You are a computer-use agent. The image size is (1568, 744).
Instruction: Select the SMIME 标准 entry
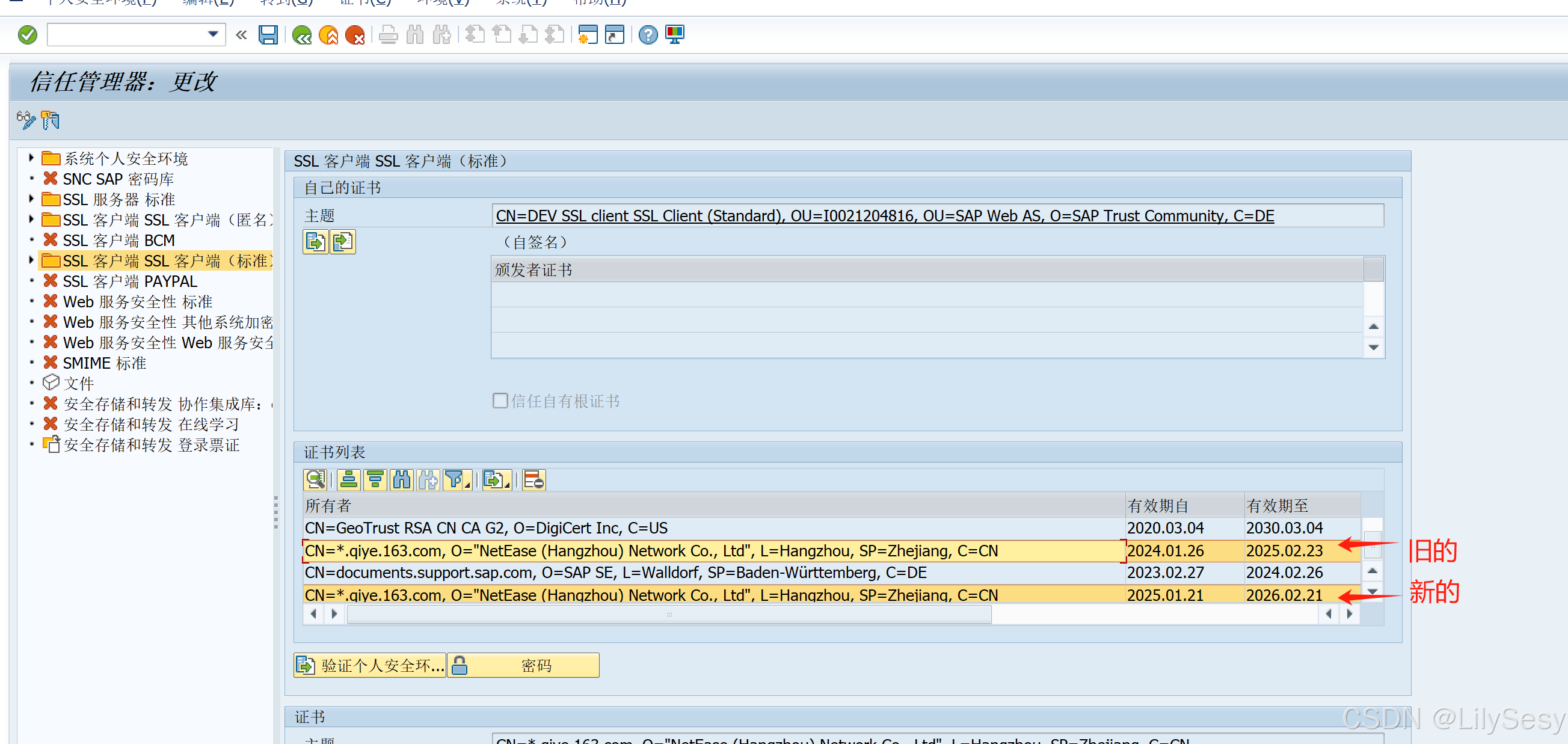[x=104, y=362]
